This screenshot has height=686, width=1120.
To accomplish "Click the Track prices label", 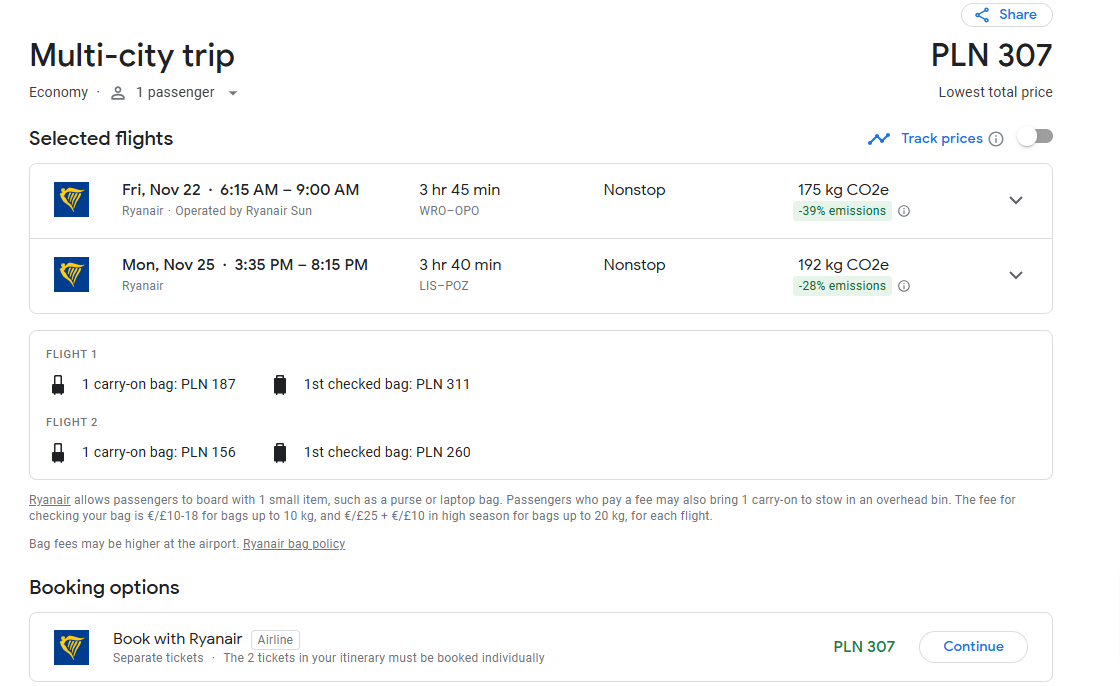I will [941, 139].
